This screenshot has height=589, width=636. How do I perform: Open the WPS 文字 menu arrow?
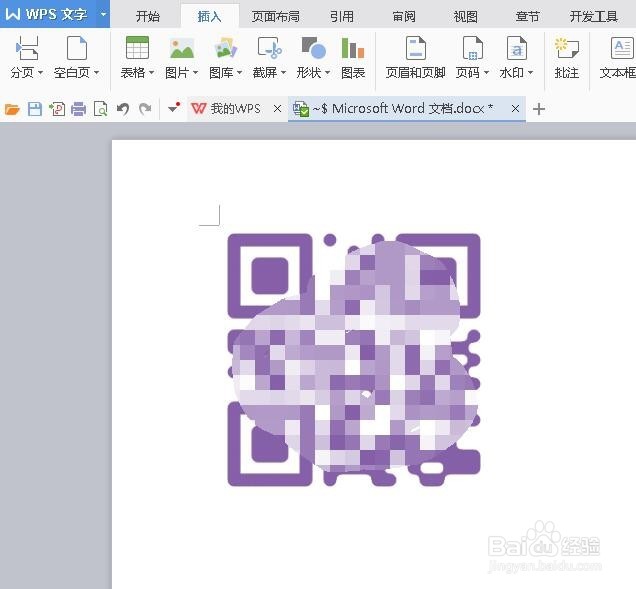click(x=103, y=14)
